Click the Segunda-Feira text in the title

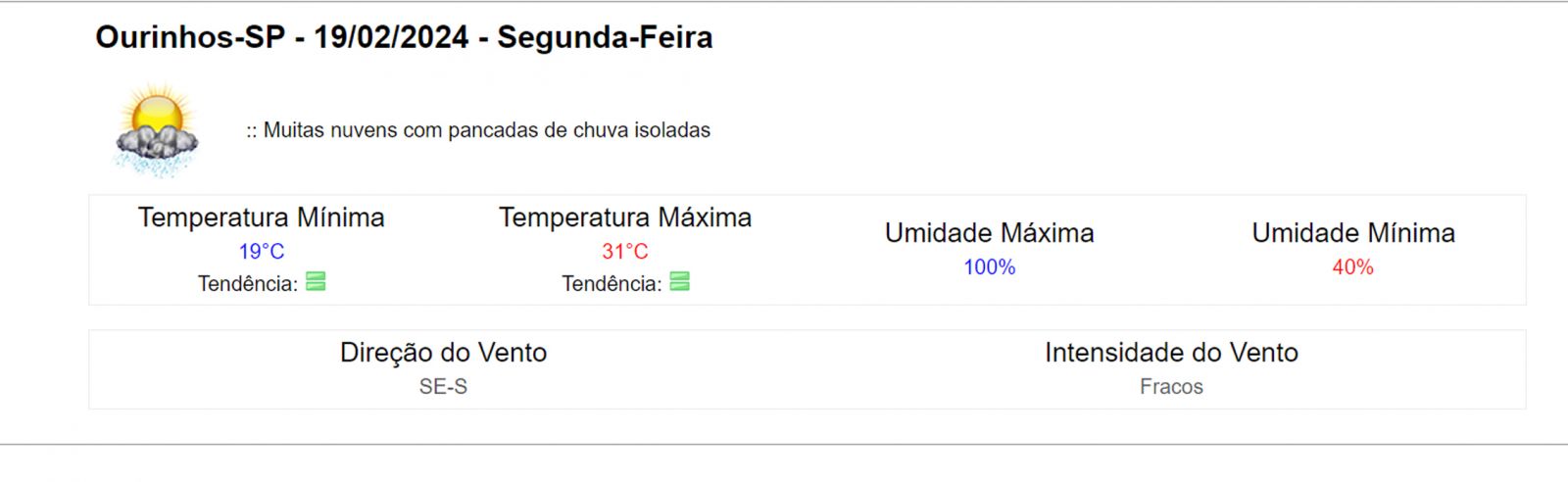click(x=606, y=37)
